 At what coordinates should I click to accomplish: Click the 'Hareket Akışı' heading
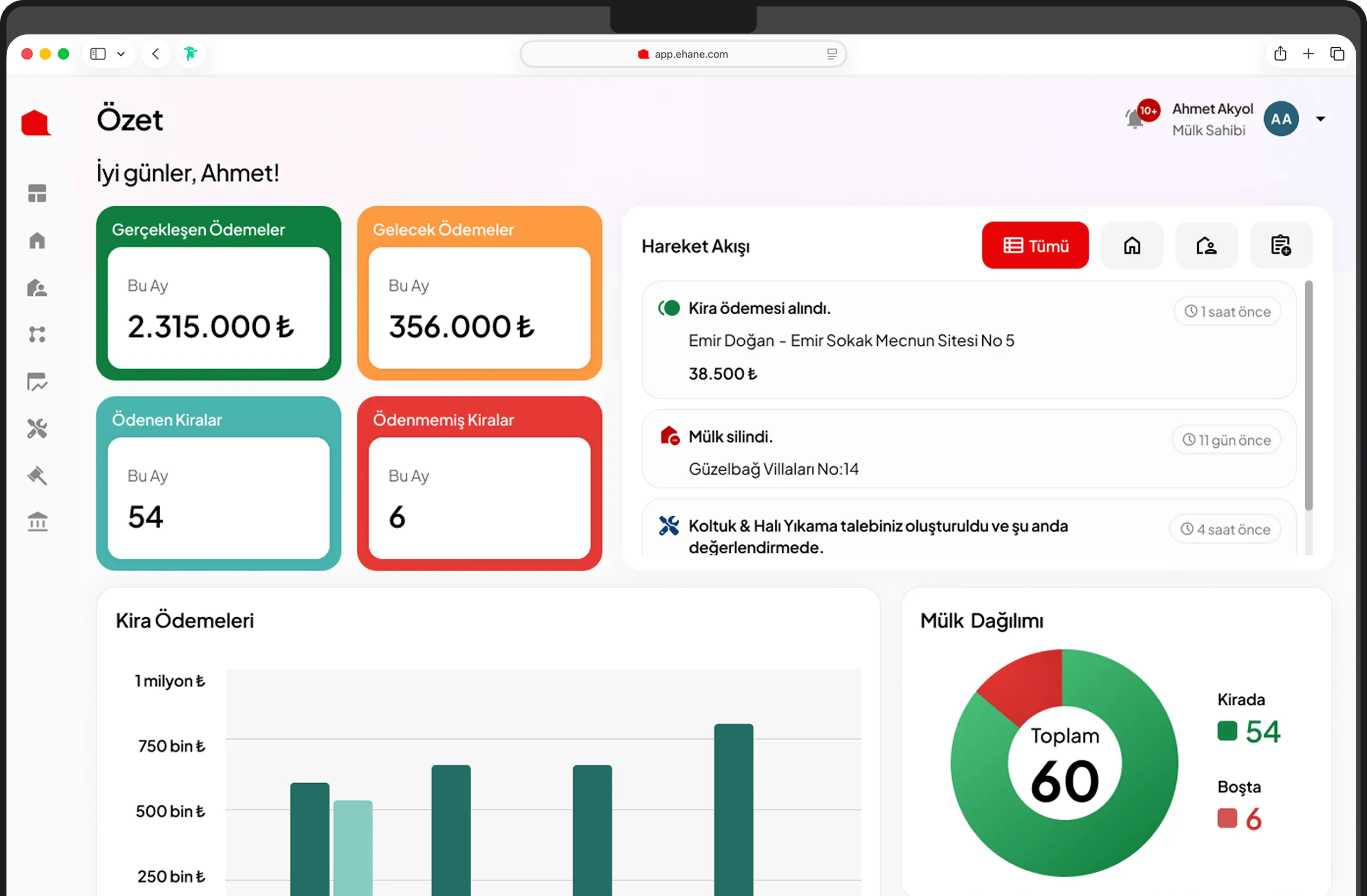tap(695, 247)
